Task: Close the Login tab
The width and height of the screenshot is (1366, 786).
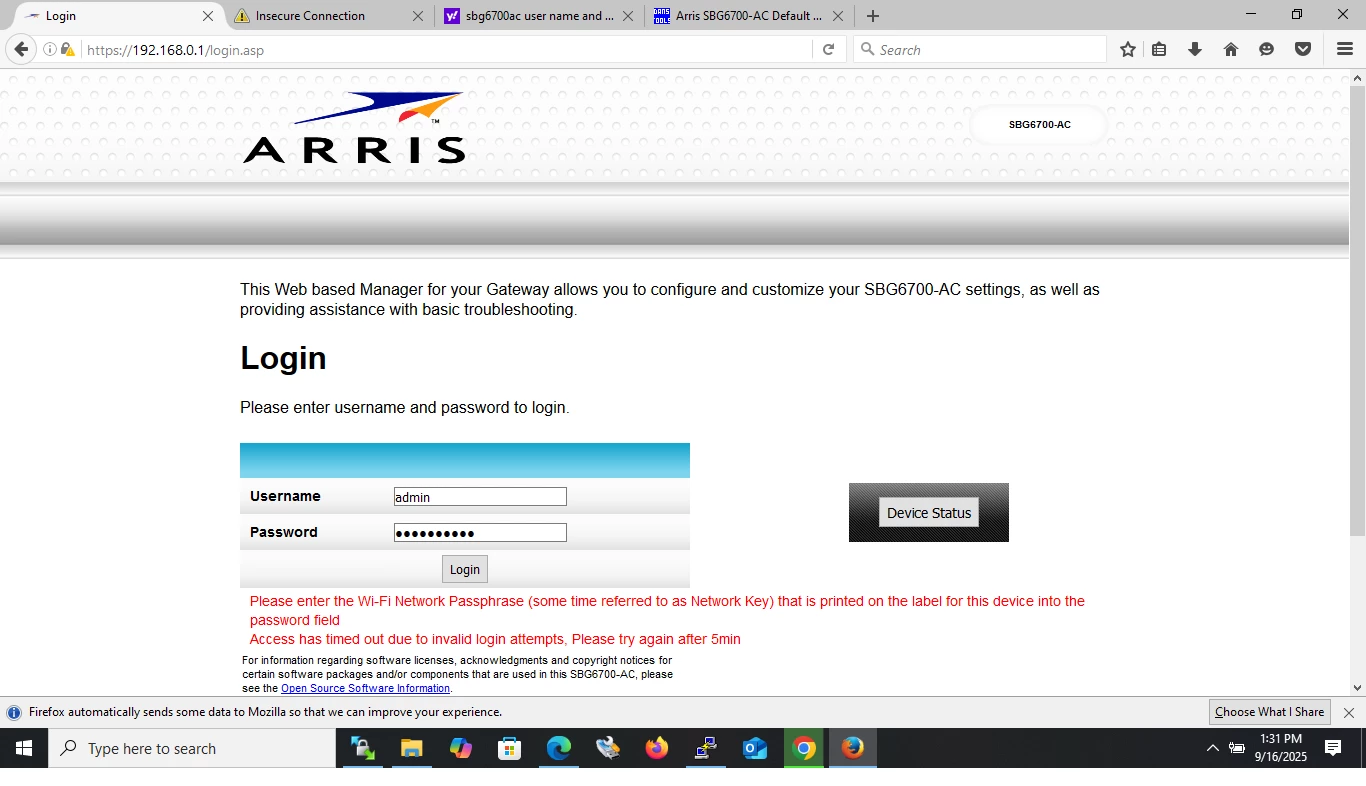Action: pos(208,16)
